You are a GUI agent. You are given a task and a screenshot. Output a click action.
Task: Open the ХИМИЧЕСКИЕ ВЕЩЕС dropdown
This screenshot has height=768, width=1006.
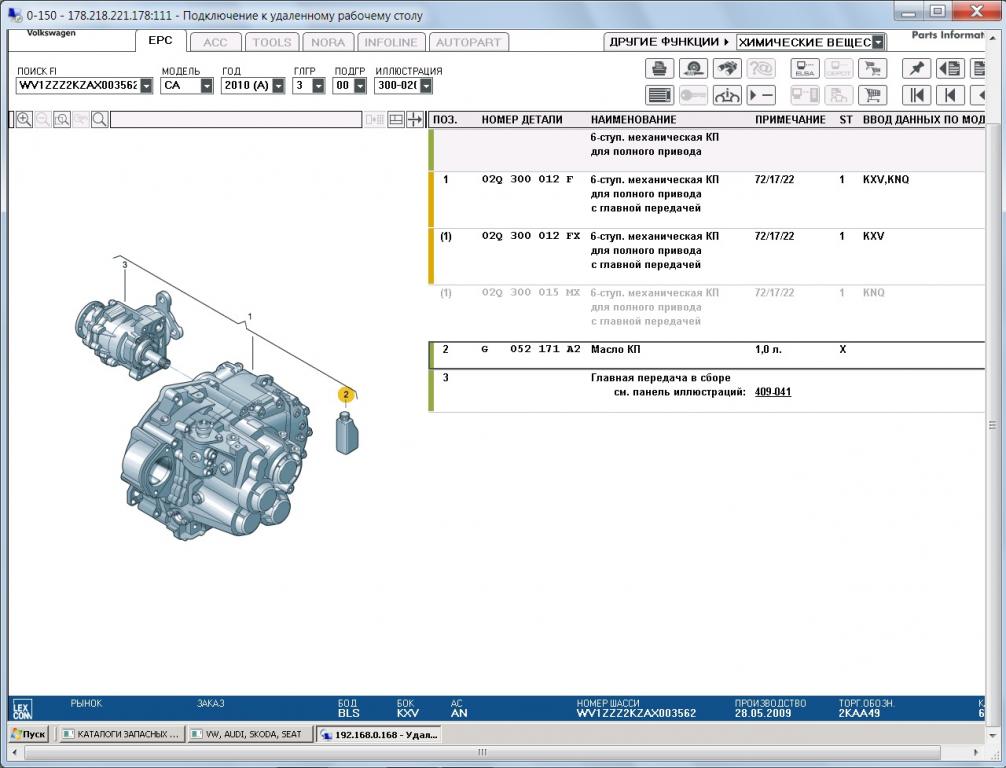pos(878,42)
